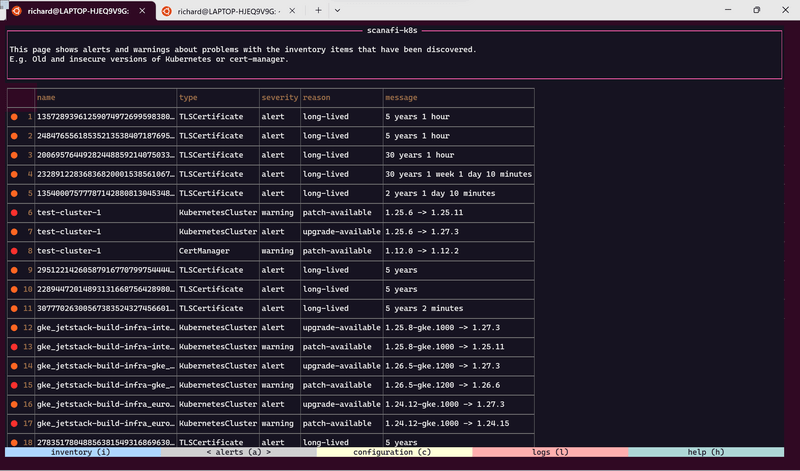Click the red status dot on row 8
Image resolution: width=800 pixels, height=471 pixels.
14,251
